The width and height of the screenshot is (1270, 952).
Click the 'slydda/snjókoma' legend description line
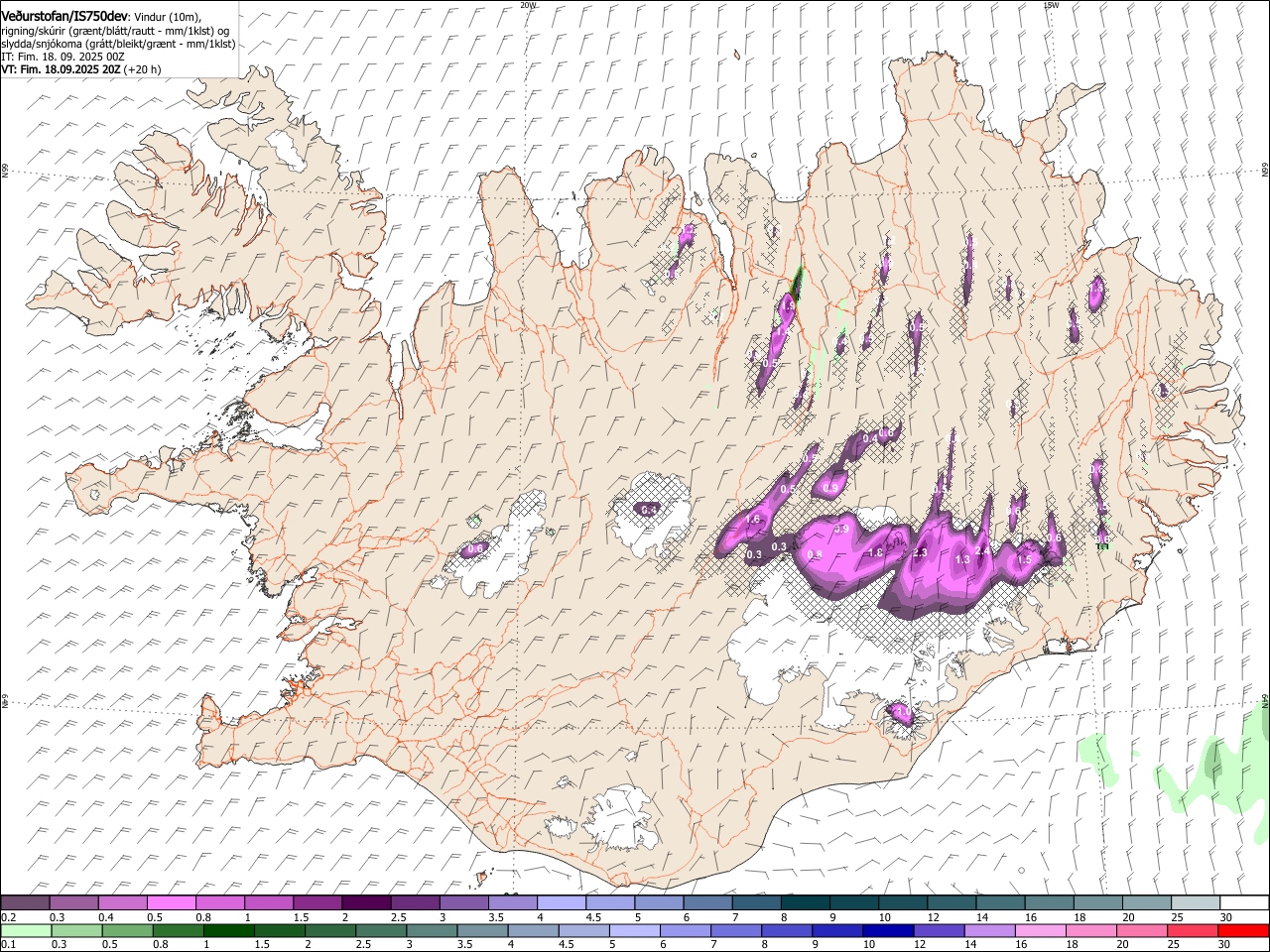(x=118, y=44)
